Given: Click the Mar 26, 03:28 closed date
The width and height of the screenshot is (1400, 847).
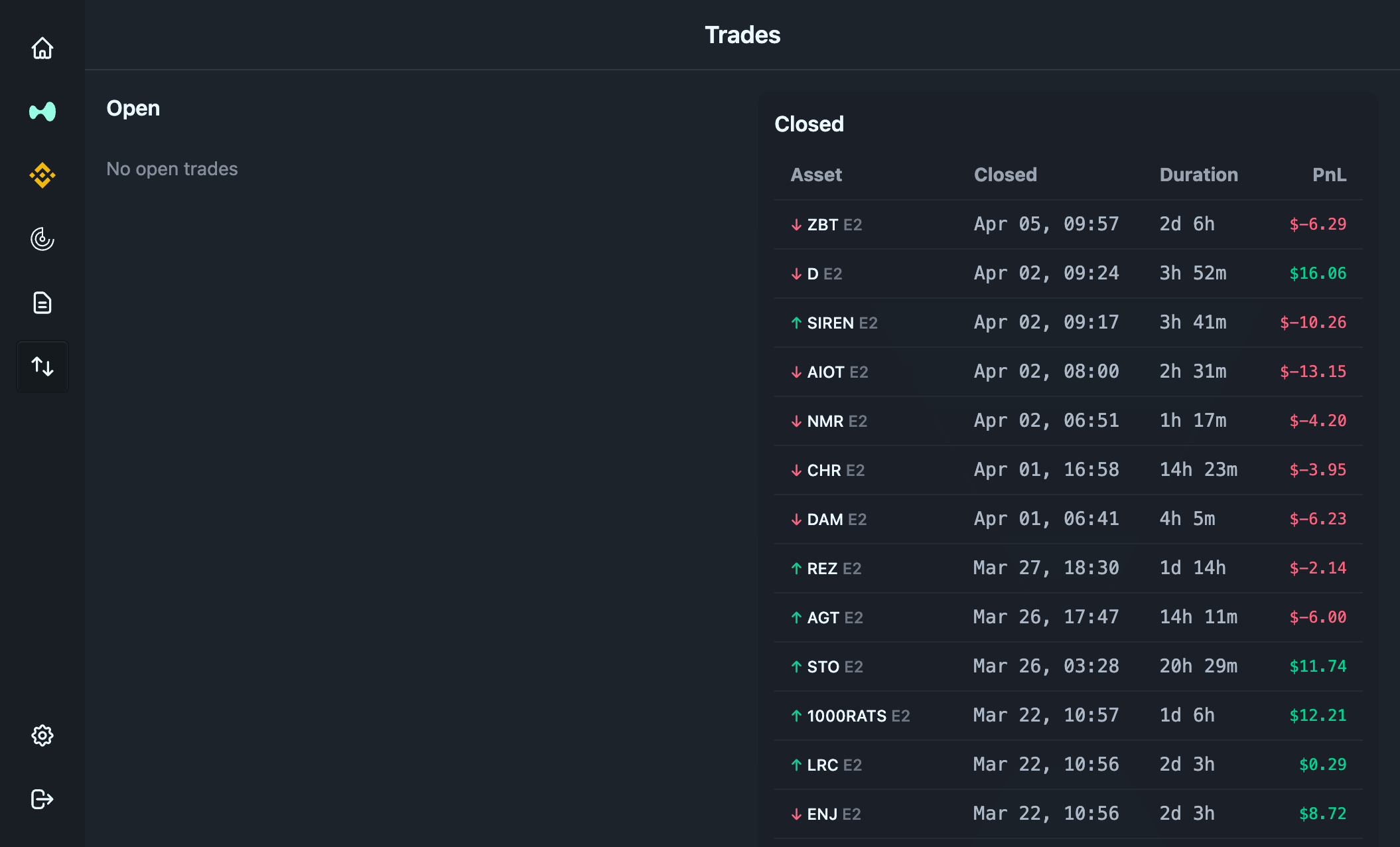Looking at the screenshot, I should (1046, 666).
